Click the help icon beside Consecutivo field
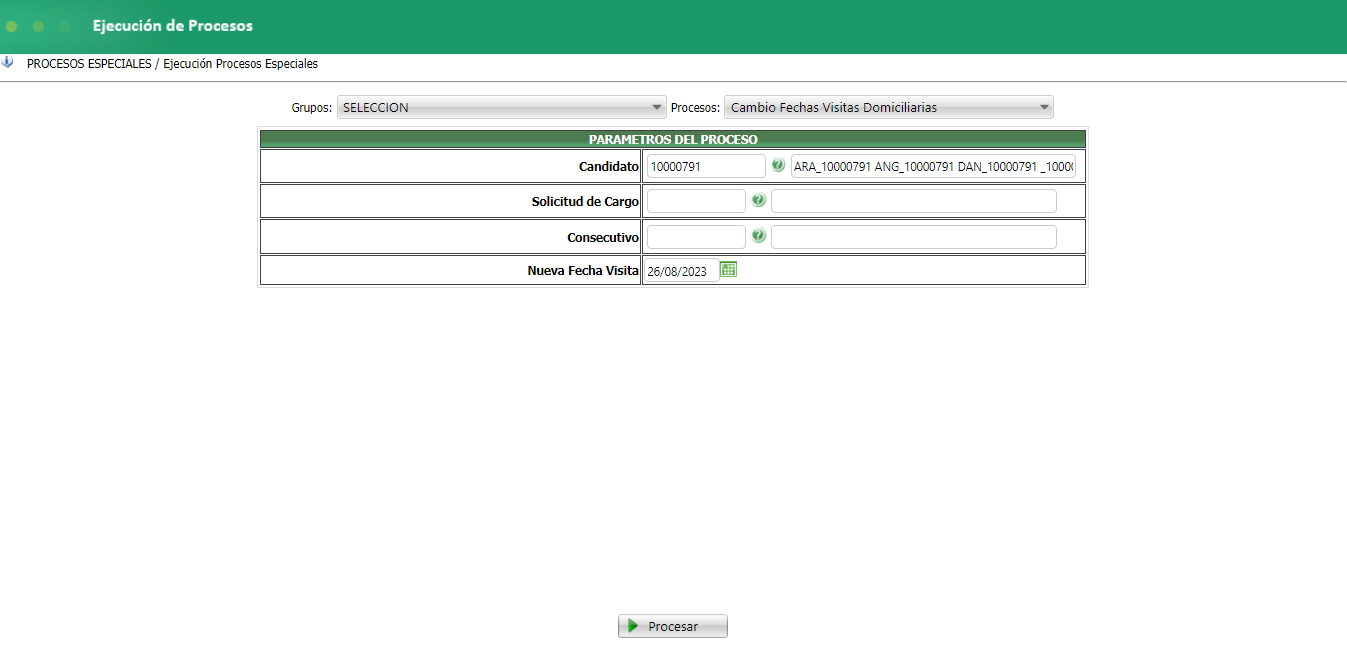Screen dimensions: 1347x667 (758, 236)
